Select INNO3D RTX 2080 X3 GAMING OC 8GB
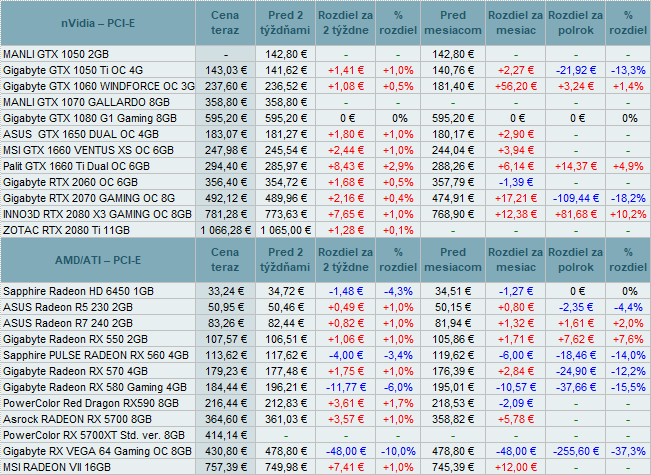Viewport: 651px width, 475px height. 98,214
